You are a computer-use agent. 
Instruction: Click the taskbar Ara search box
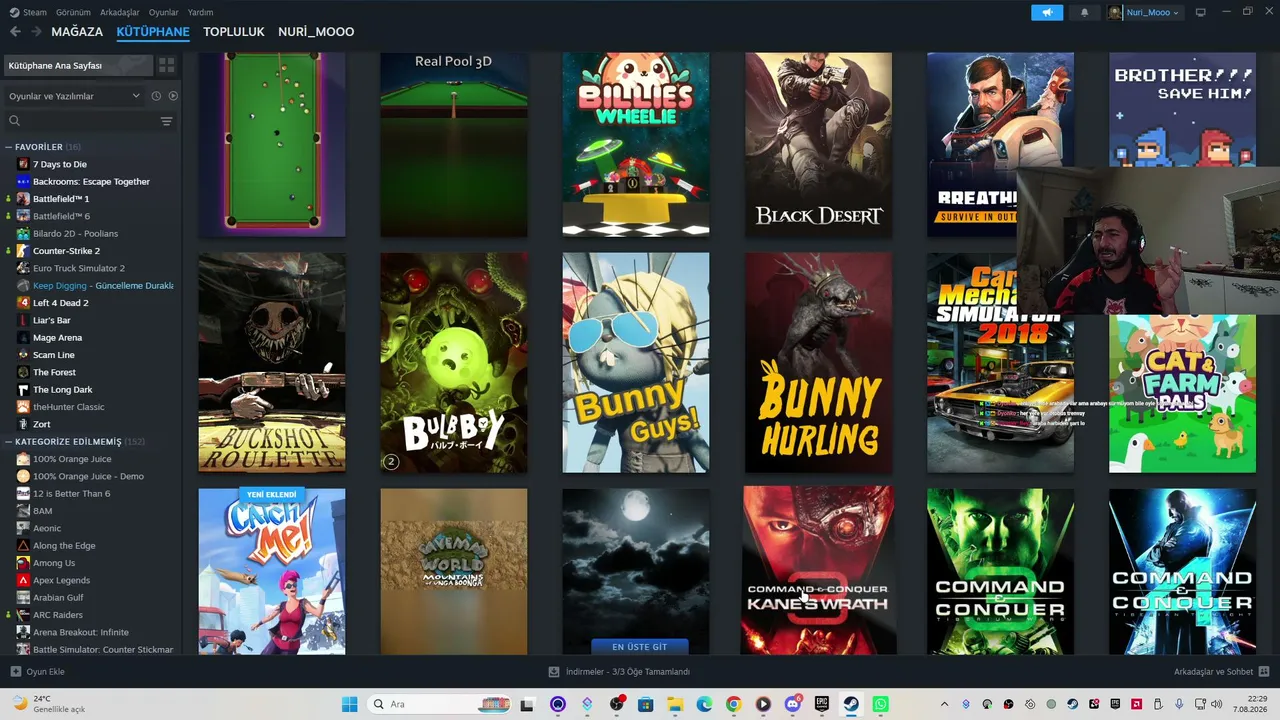tap(439, 704)
